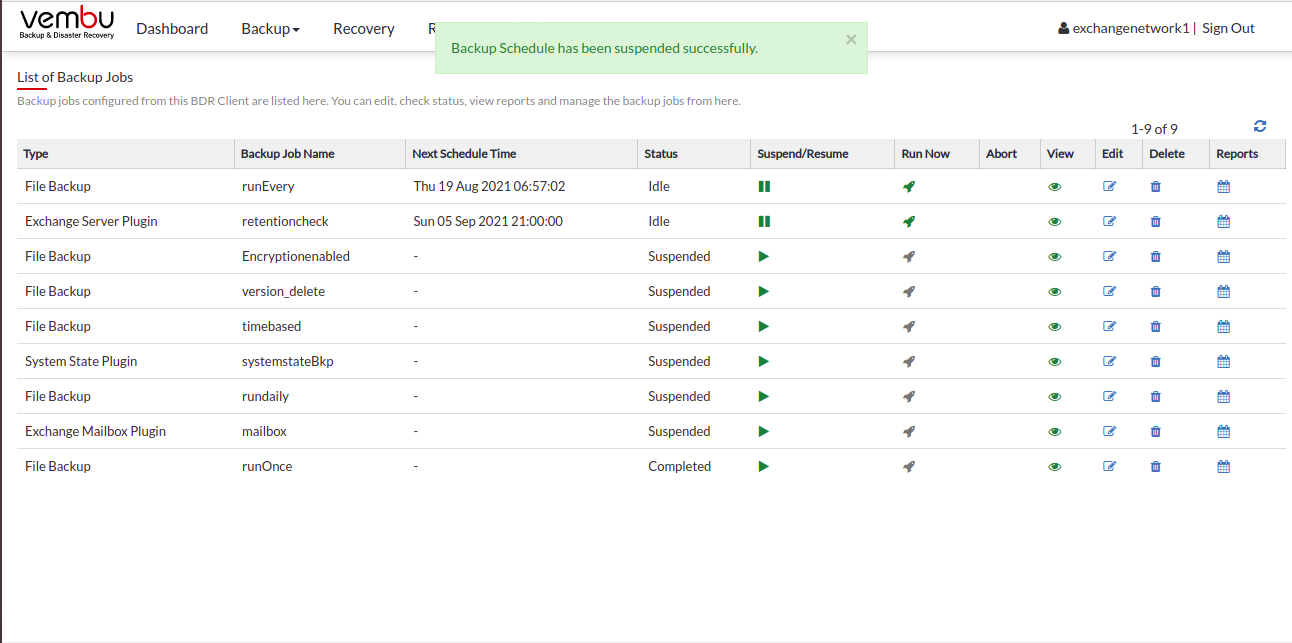Delete the timebased backup job

coord(1156,326)
